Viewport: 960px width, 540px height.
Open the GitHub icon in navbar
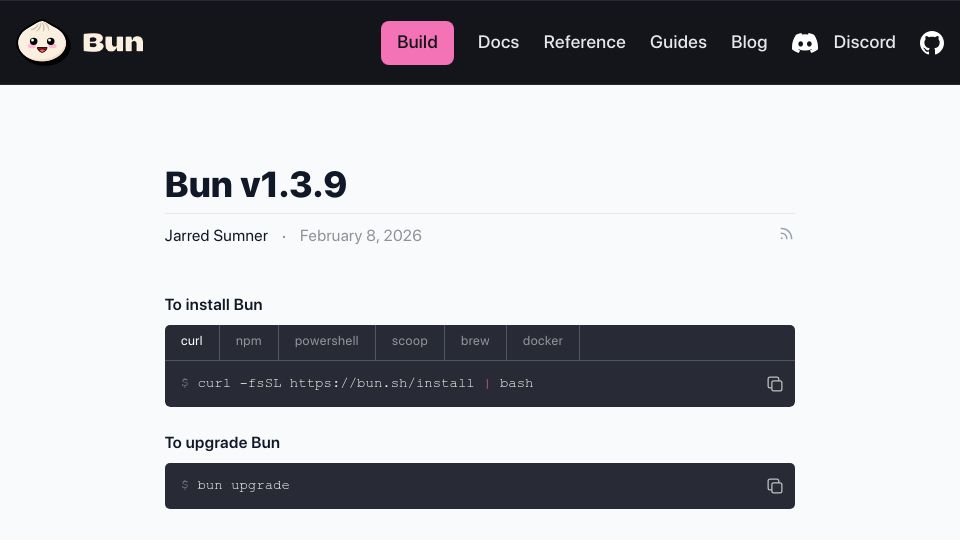pyautogui.click(x=931, y=43)
